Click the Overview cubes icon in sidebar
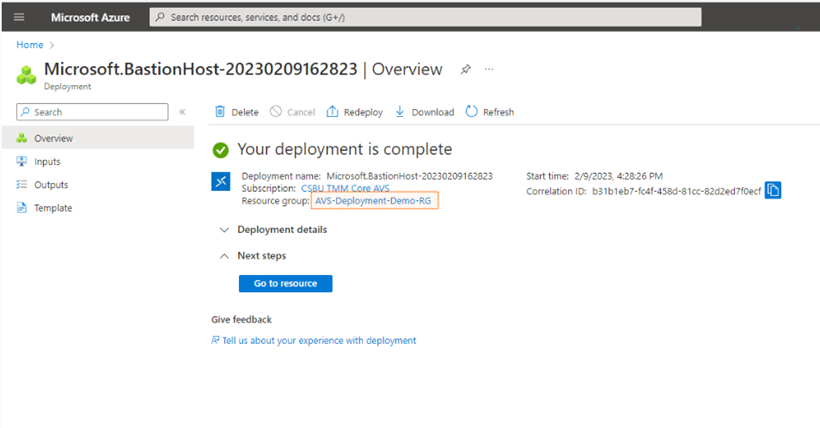 point(21,138)
